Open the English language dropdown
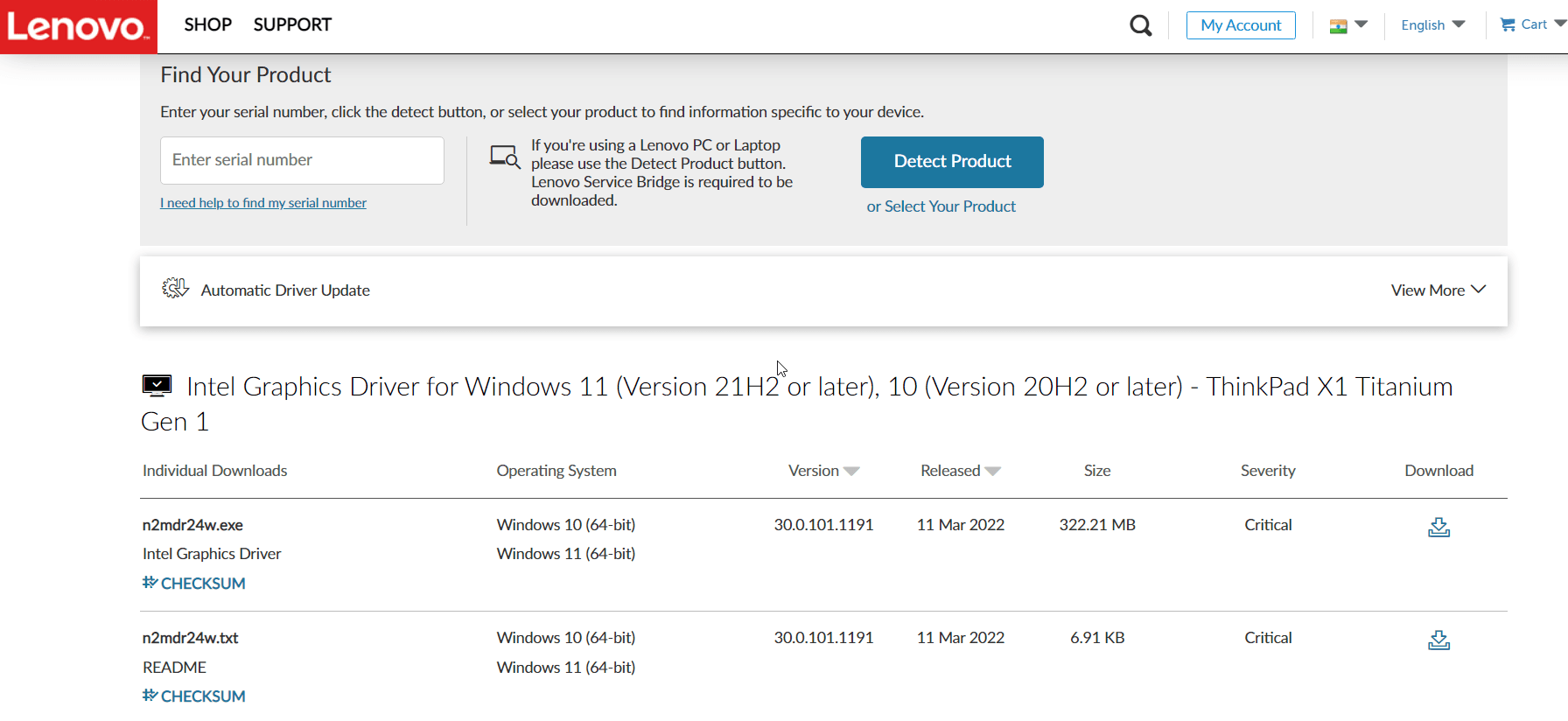 click(x=1432, y=24)
